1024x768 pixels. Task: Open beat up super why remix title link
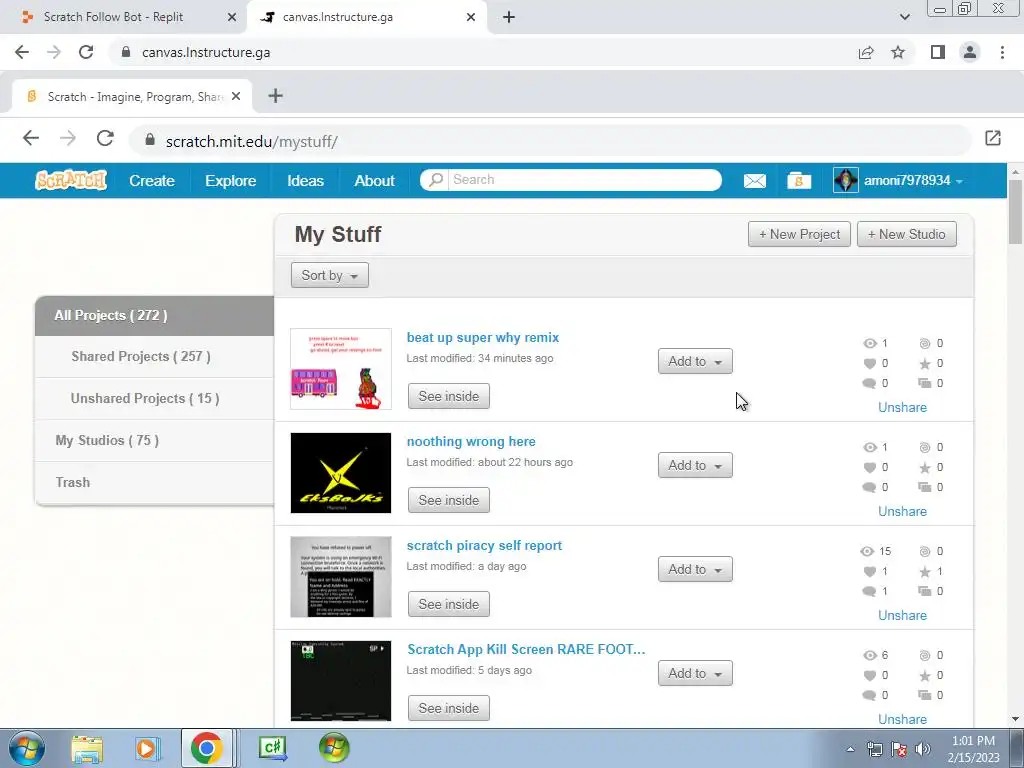tap(483, 338)
